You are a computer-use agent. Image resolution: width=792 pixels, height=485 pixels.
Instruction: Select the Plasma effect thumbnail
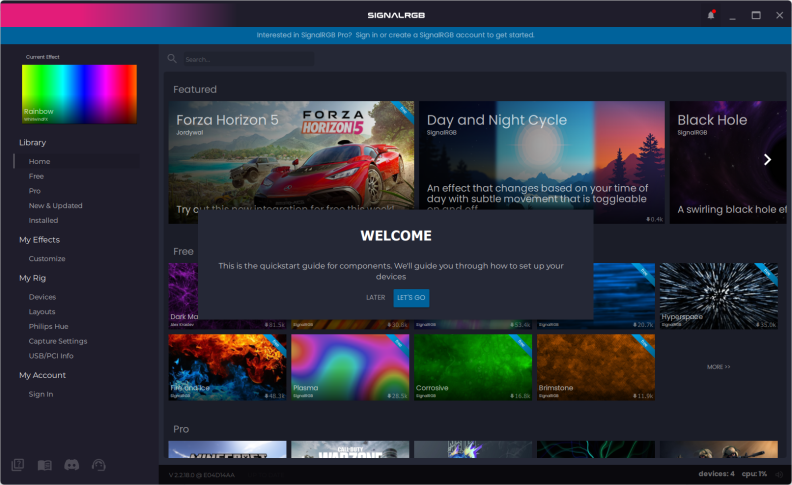point(350,367)
